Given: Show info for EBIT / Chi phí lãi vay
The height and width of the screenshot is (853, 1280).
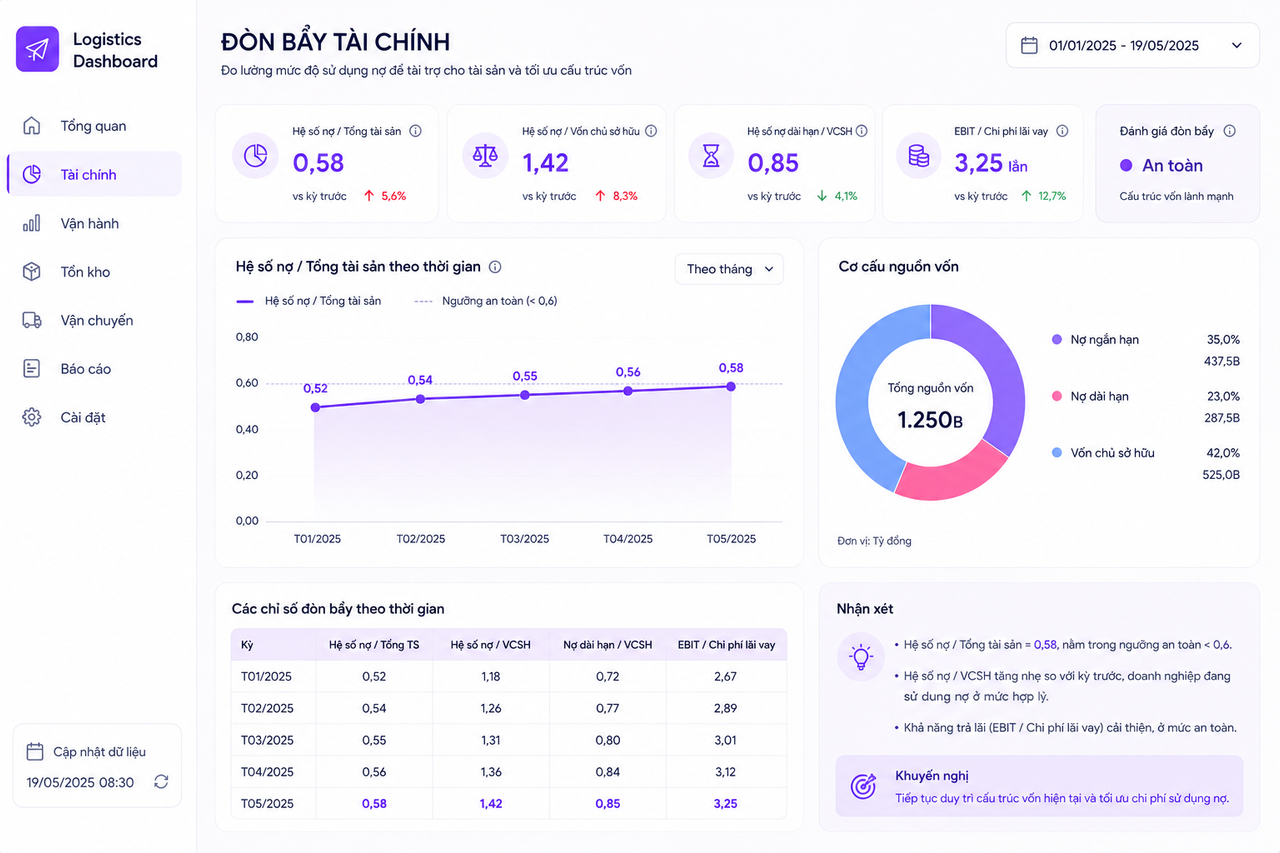Looking at the screenshot, I should click(x=1062, y=131).
